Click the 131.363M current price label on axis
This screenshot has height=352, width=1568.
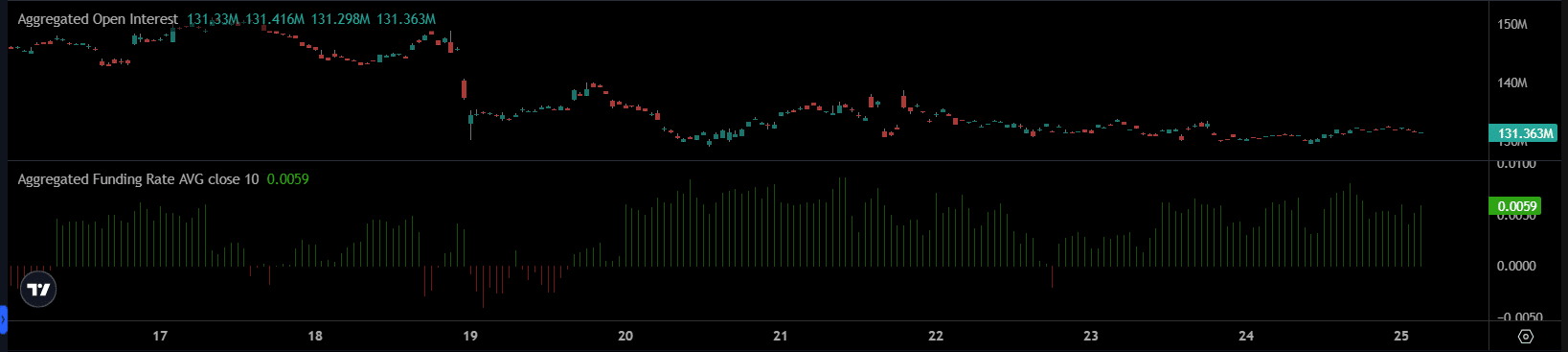(x=1523, y=133)
